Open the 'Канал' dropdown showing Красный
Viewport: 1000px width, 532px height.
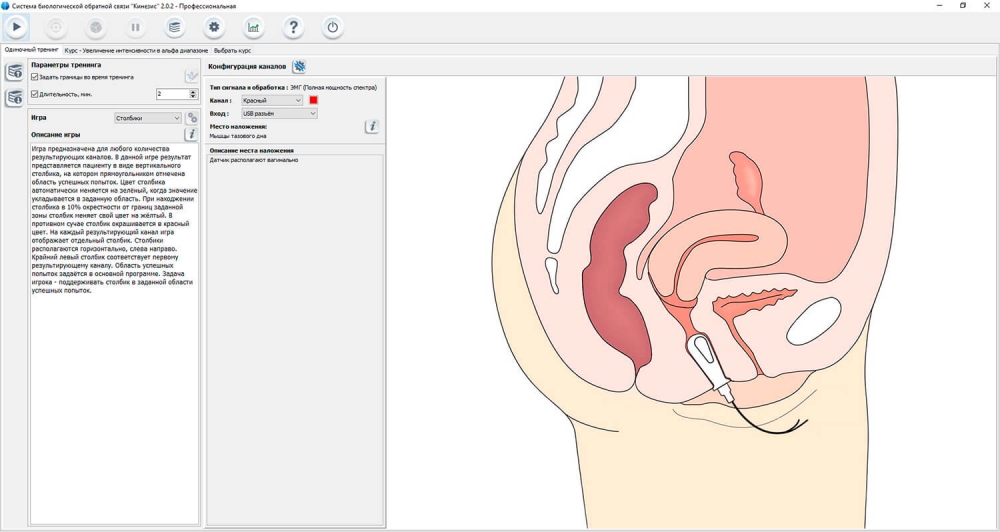pyautogui.click(x=271, y=101)
